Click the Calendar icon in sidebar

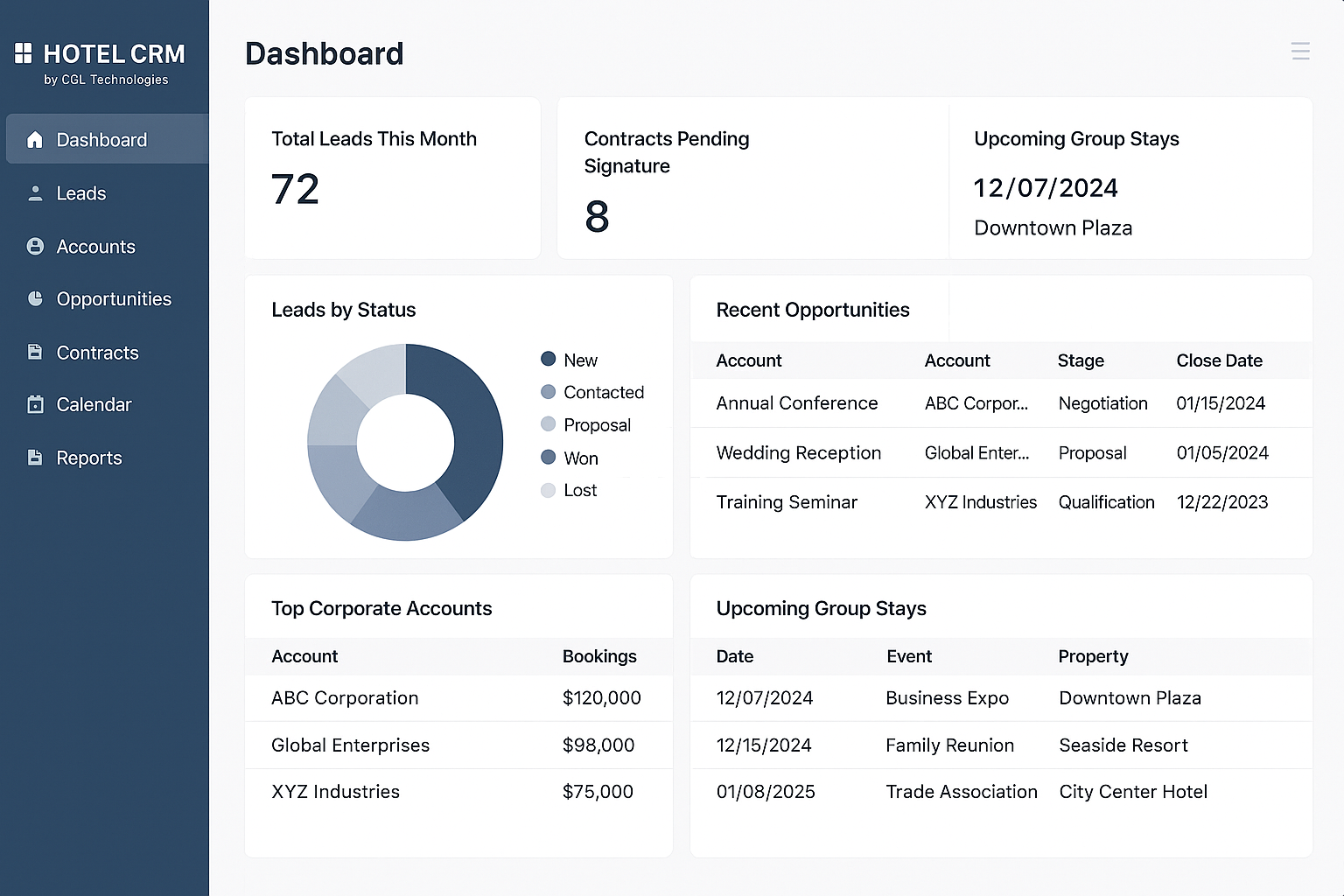pyautogui.click(x=35, y=405)
